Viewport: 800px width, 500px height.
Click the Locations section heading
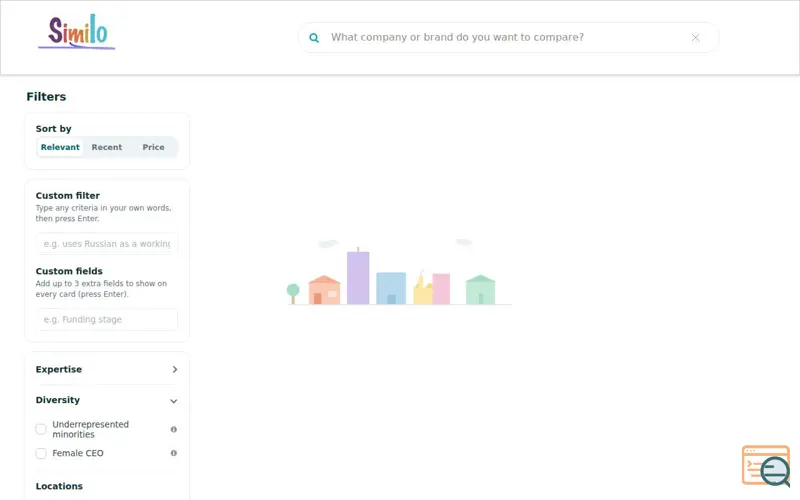(x=59, y=486)
